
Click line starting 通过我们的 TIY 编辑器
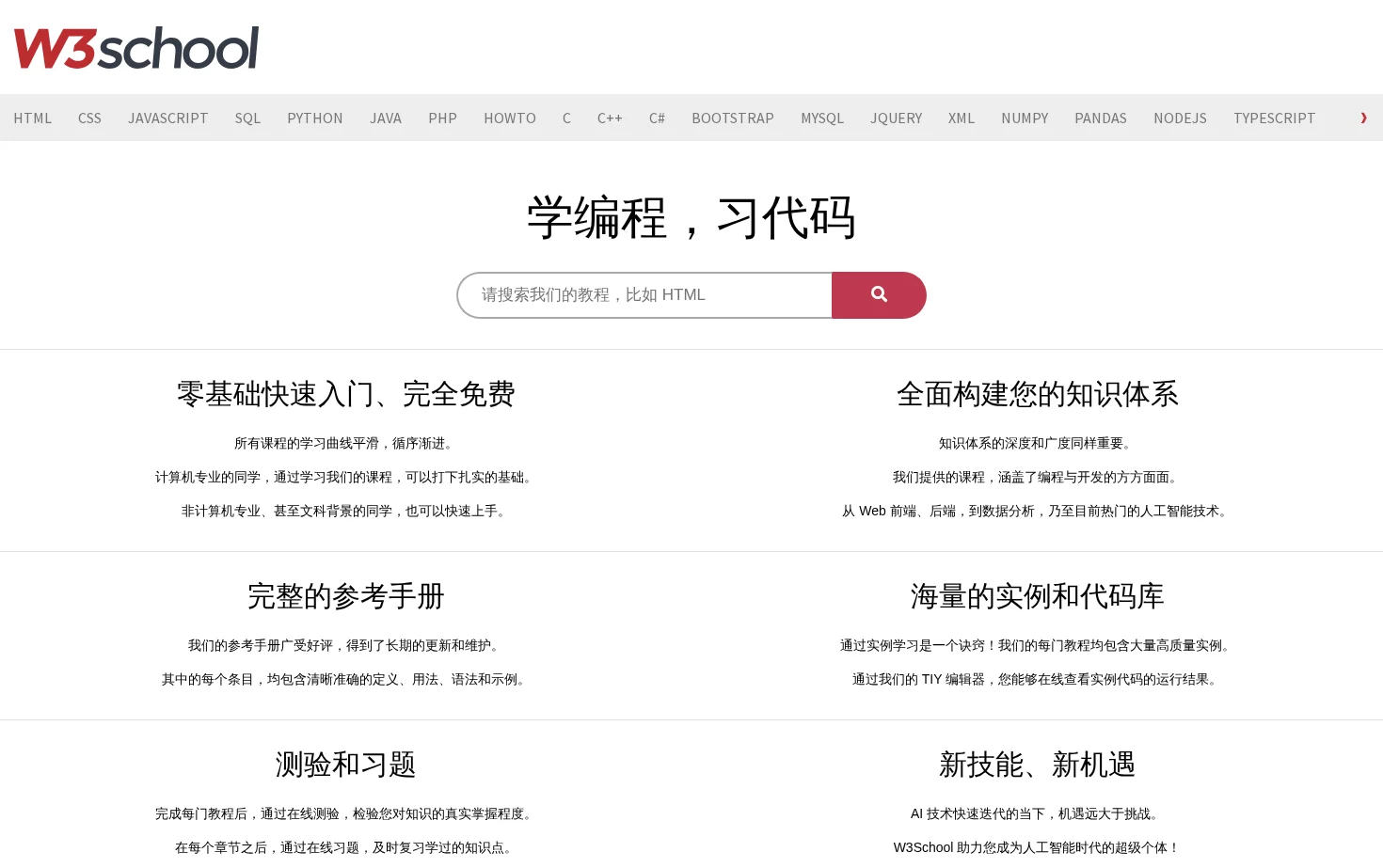pos(1037,679)
